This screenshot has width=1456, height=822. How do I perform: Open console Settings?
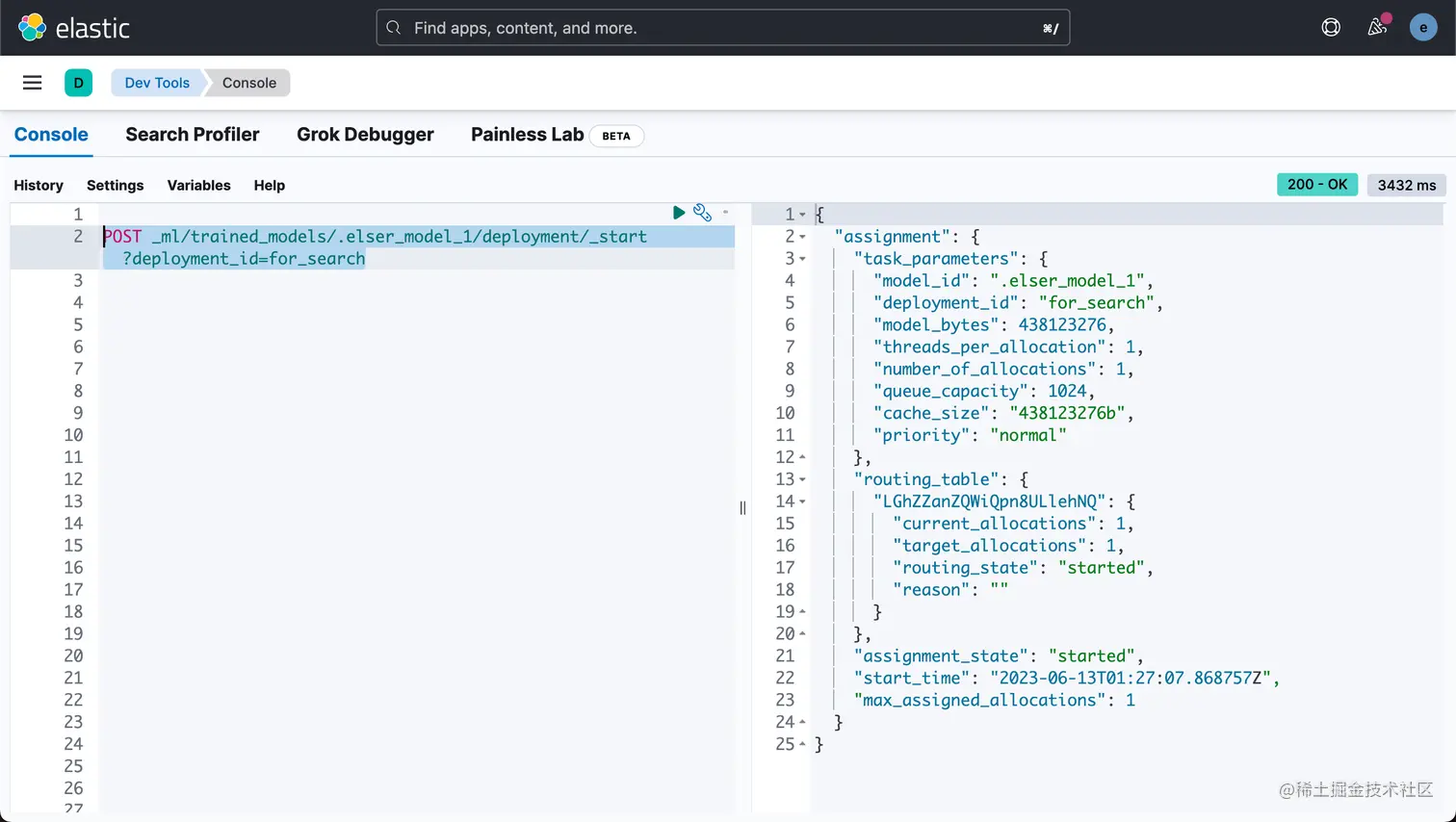click(x=115, y=185)
